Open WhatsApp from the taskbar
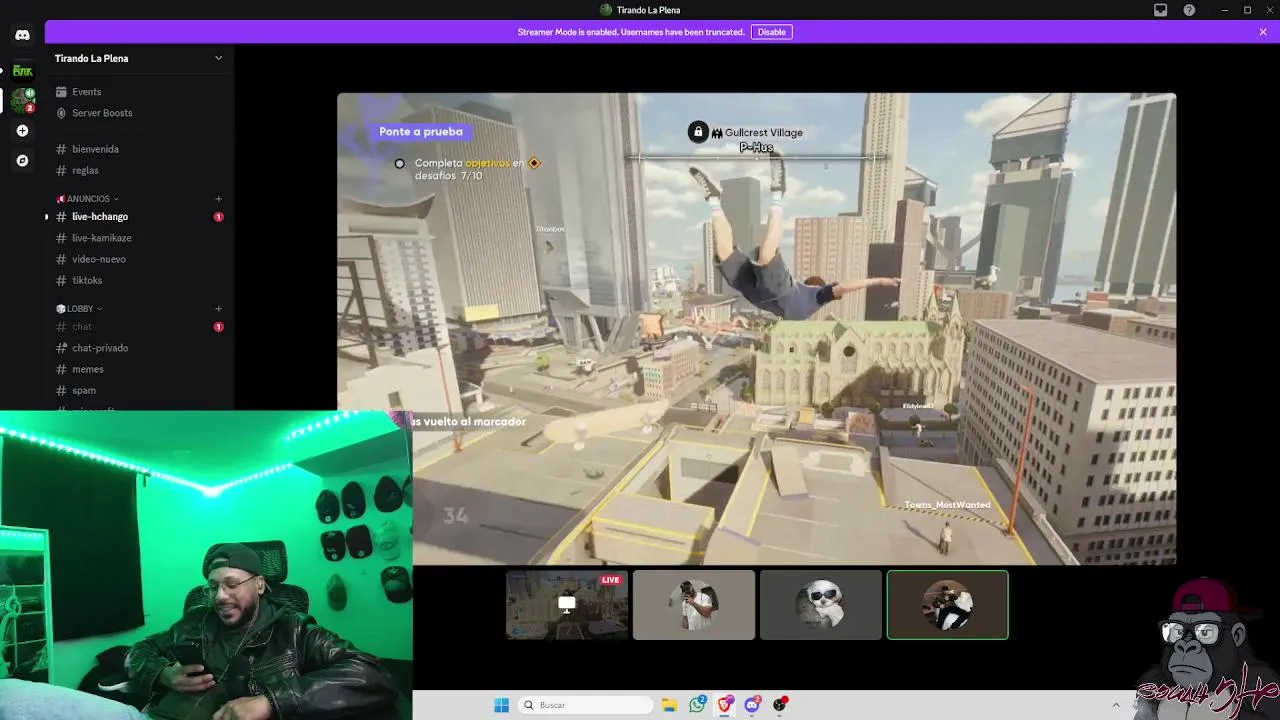 pos(697,705)
